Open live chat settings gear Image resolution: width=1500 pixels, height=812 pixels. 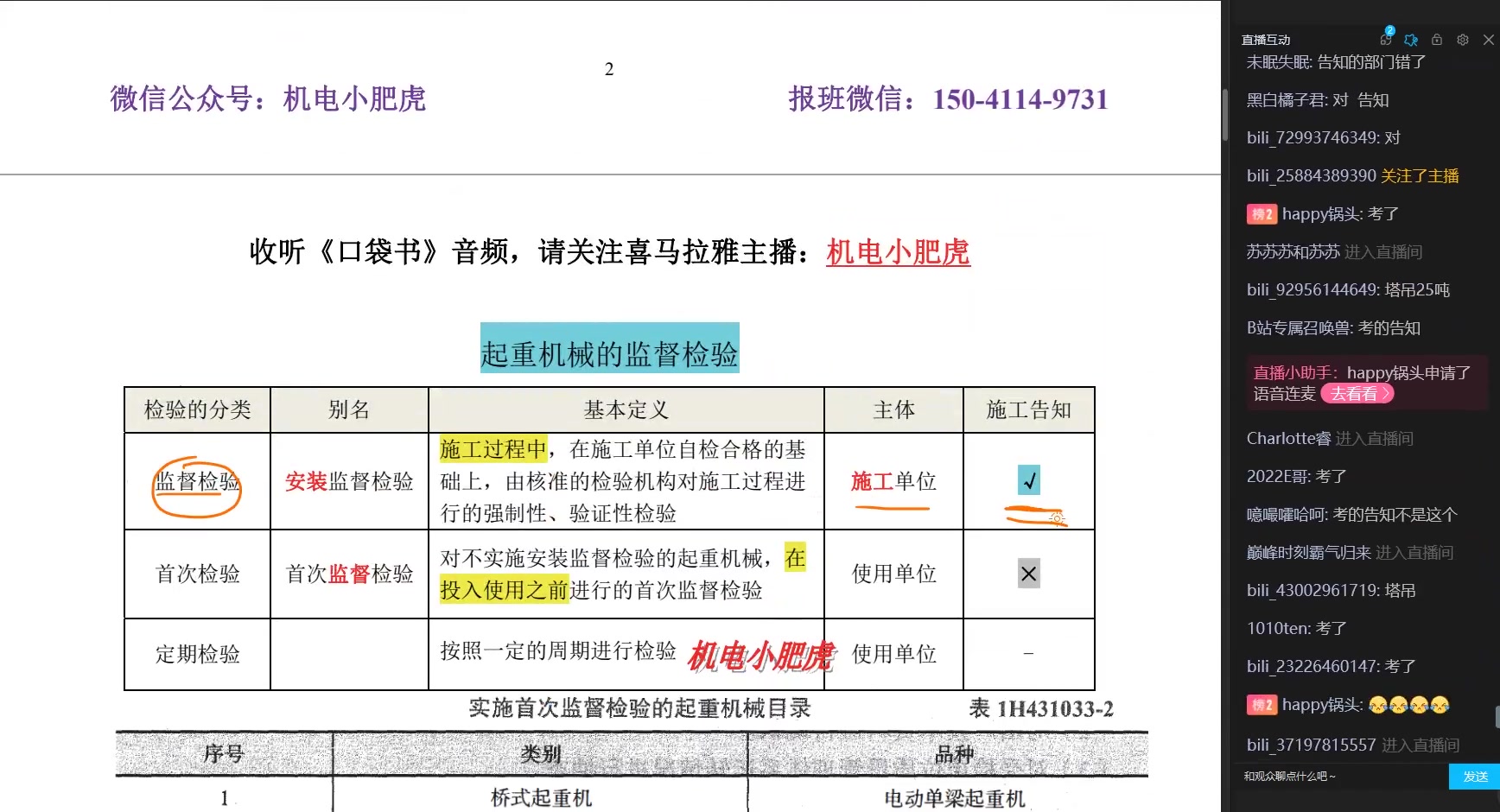1463,40
